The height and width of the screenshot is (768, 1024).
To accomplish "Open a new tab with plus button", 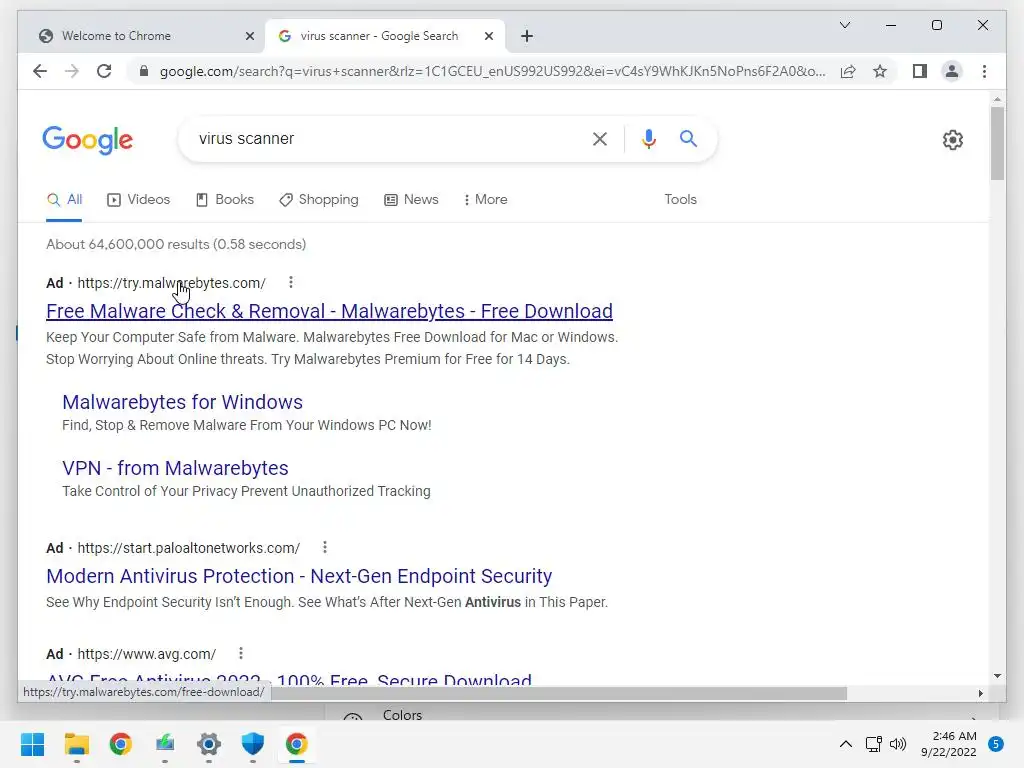I will coord(527,36).
